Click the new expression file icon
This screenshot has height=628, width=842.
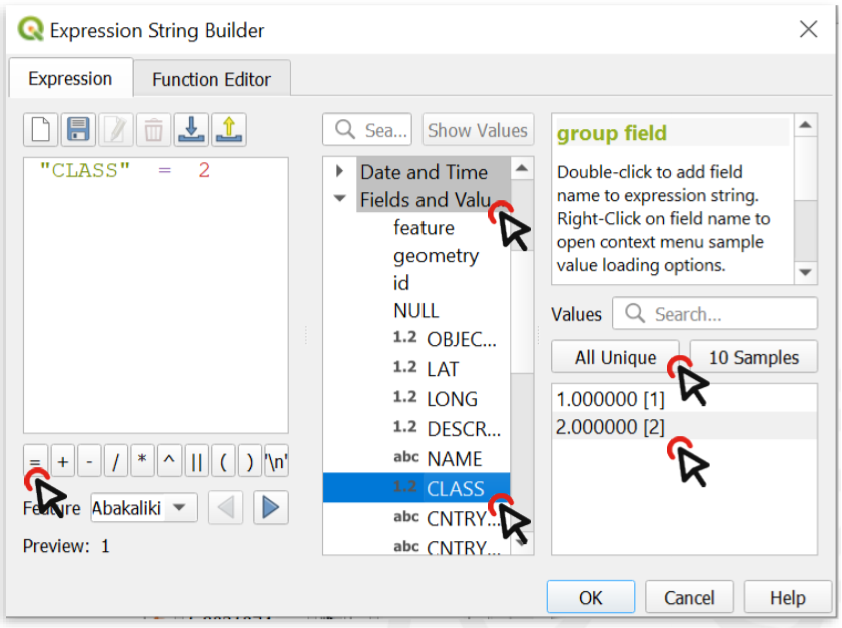(40, 130)
